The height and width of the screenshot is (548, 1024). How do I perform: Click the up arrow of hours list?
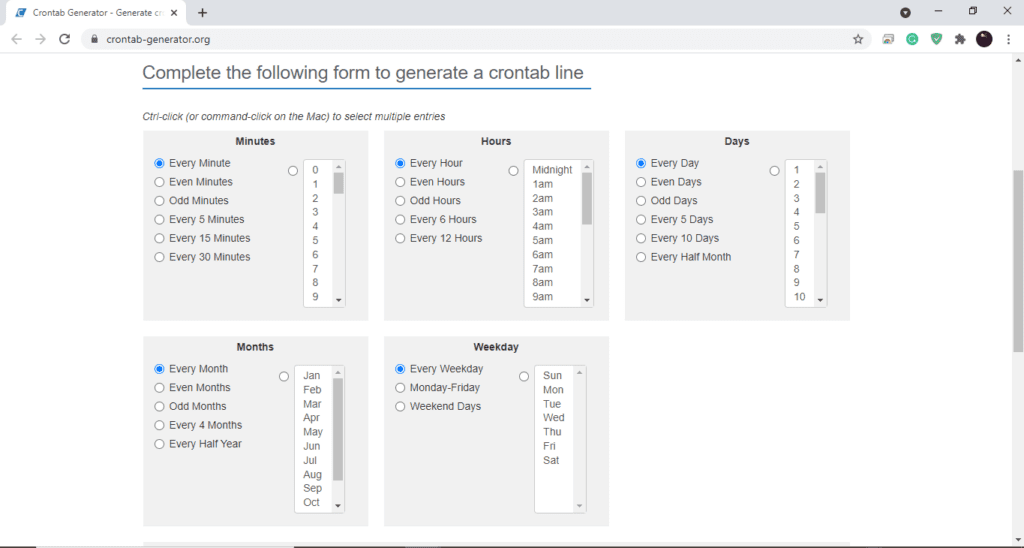(x=586, y=167)
